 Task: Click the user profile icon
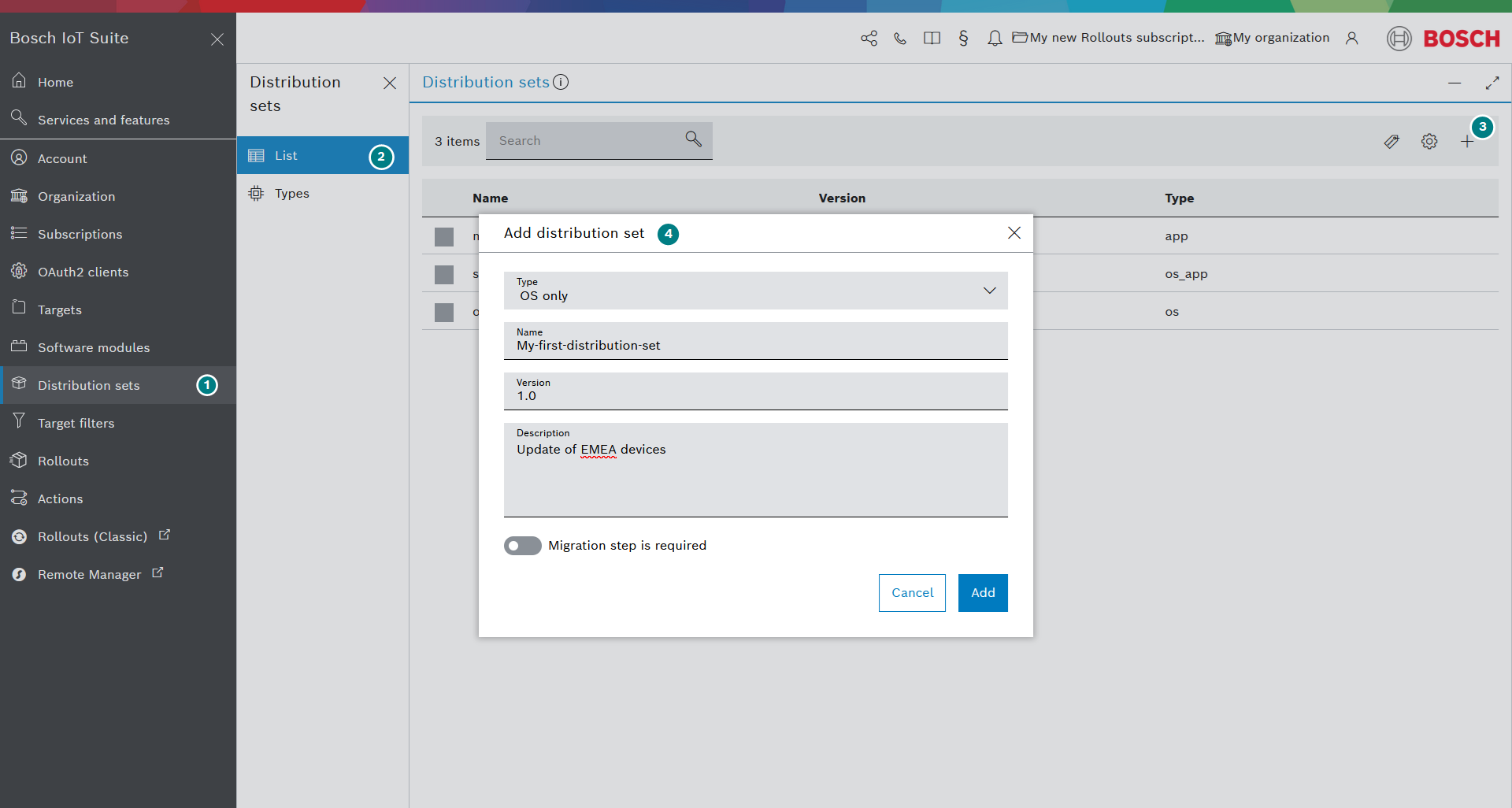1351,38
